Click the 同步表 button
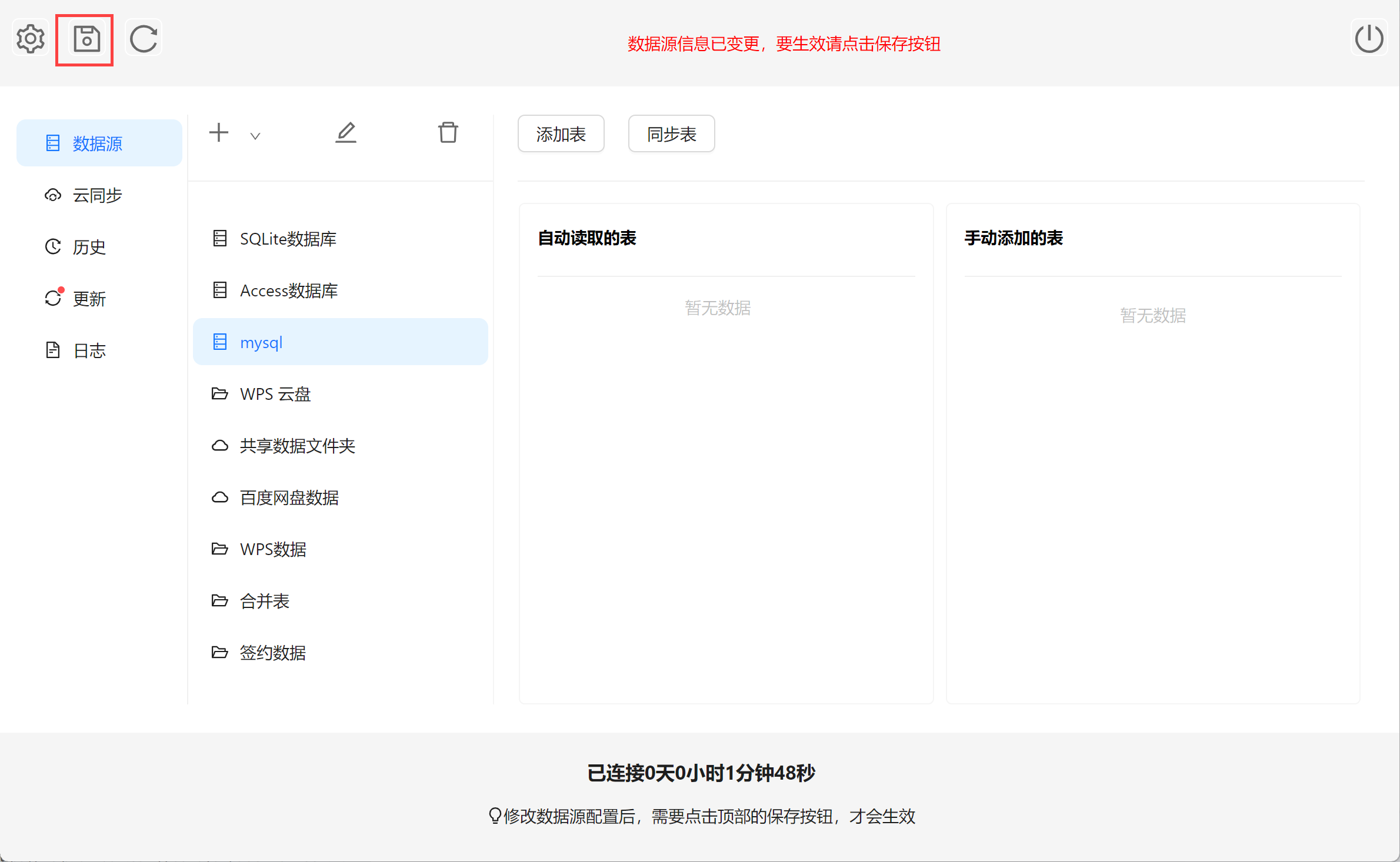 [672, 134]
